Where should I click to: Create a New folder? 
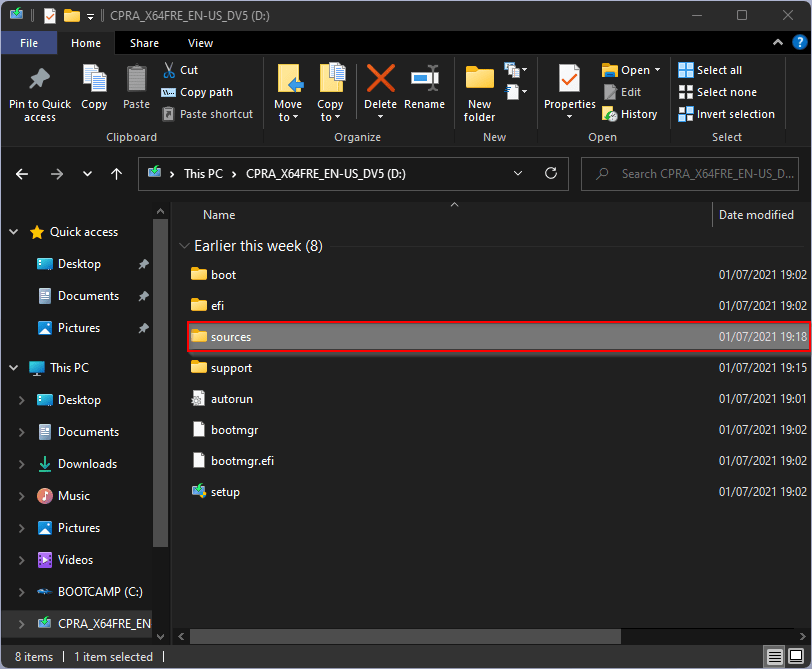(x=480, y=93)
